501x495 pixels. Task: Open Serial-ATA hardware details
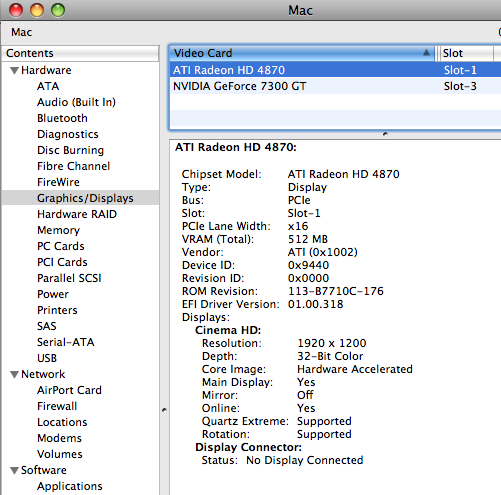pos(66,342)
